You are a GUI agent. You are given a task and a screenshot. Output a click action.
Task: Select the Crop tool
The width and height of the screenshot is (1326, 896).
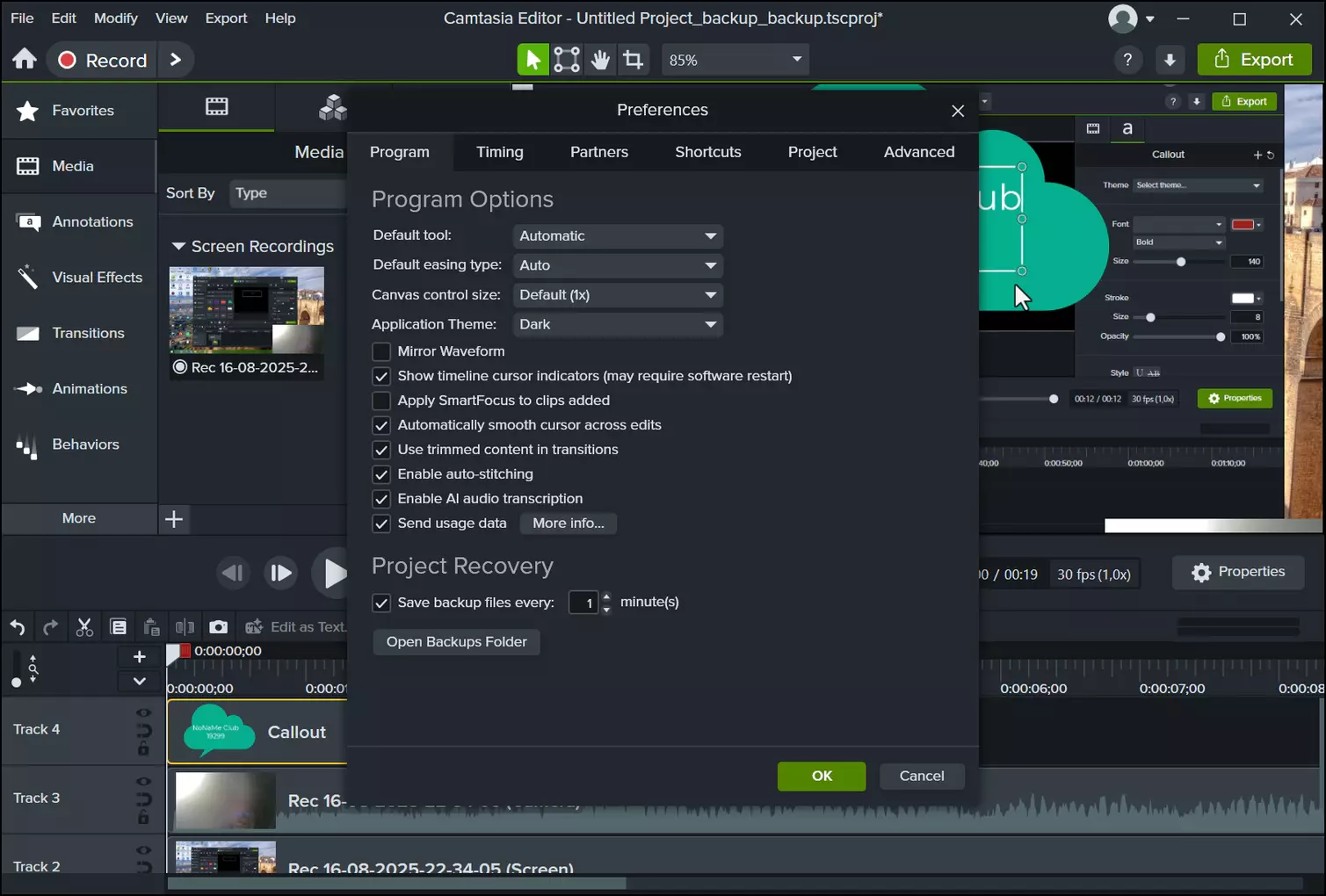633,60
